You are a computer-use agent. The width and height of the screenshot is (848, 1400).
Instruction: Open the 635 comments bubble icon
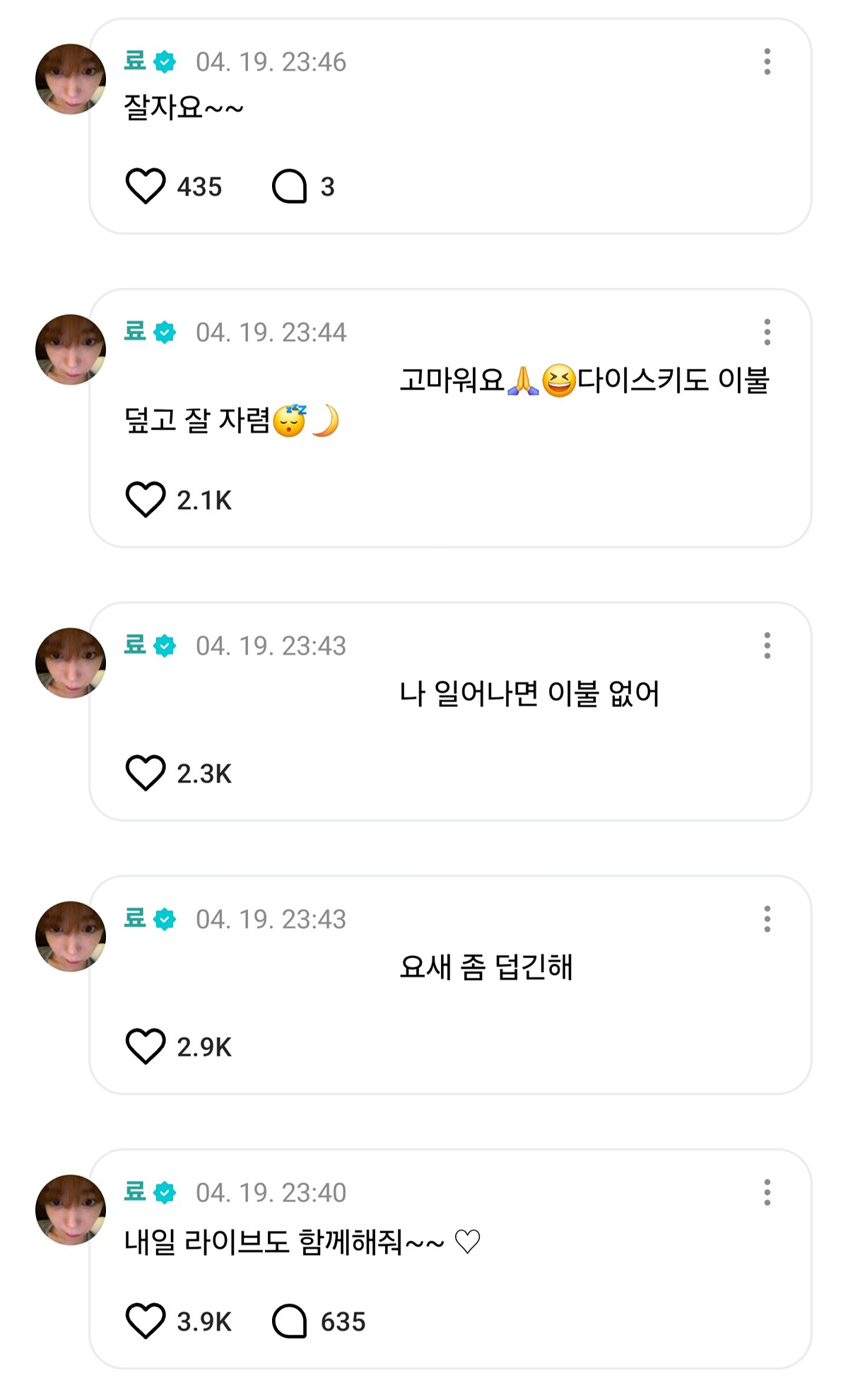pyautogui.click(x=290, y=1321)
